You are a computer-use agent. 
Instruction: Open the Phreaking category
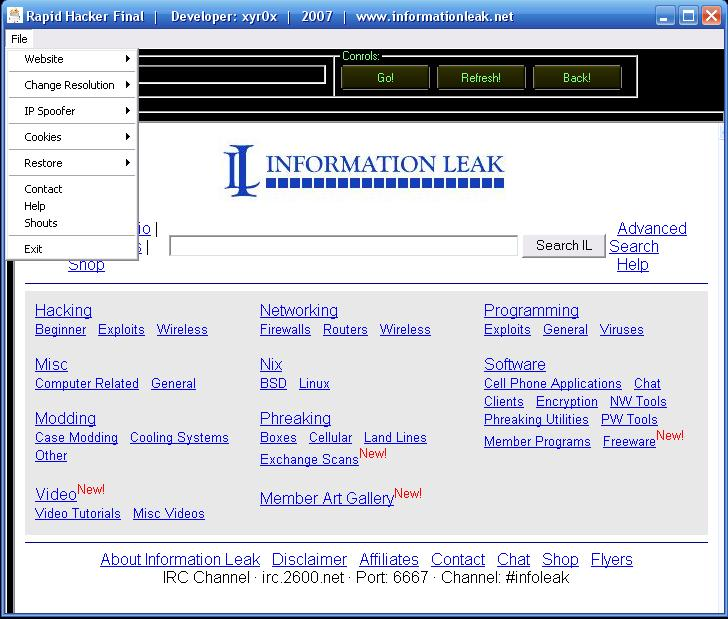pos(295,418)
